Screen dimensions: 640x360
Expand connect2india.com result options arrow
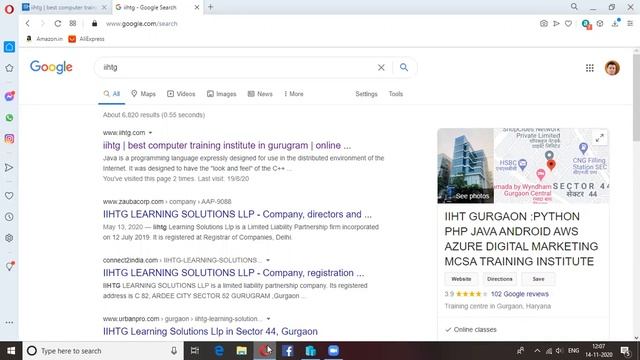(268, 260)
